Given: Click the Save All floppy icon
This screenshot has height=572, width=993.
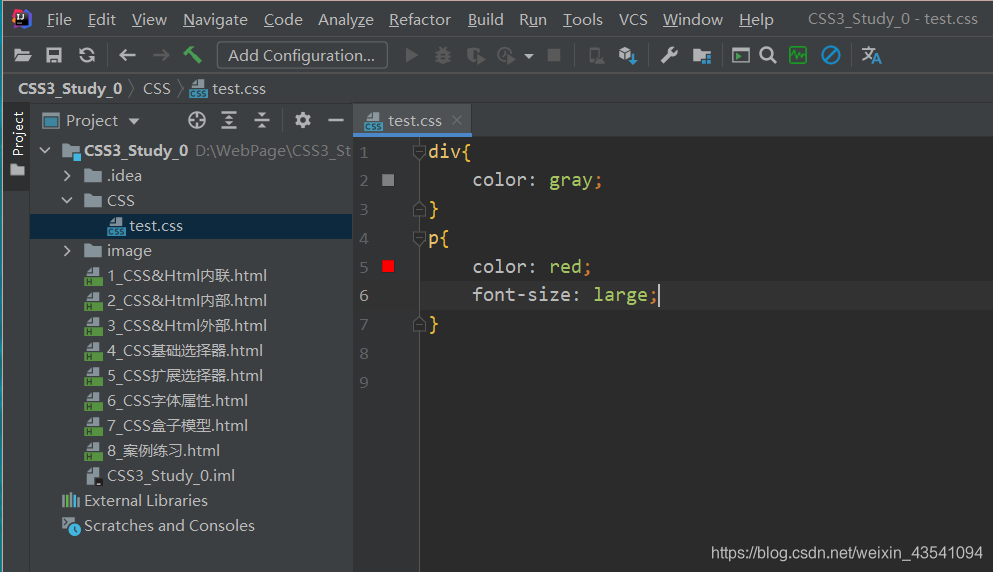Looking at the screenshot, I should [x=54, y=56].
